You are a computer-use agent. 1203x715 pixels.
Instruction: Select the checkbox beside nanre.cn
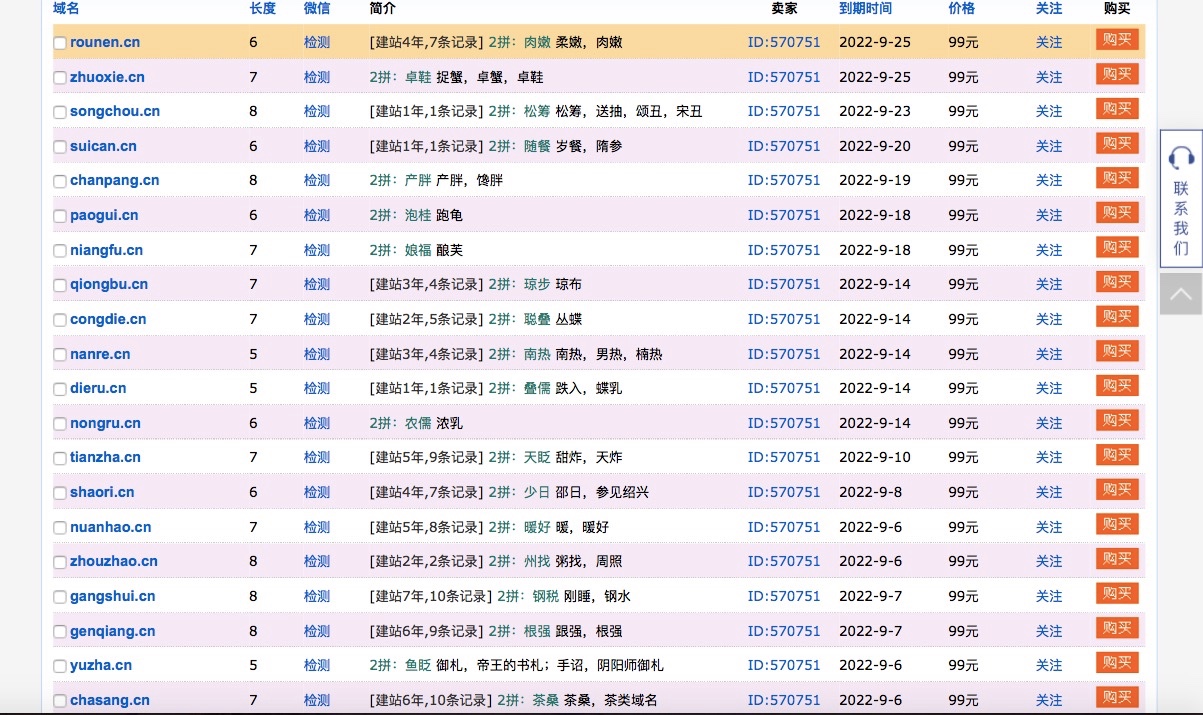(x=60, y=355)
